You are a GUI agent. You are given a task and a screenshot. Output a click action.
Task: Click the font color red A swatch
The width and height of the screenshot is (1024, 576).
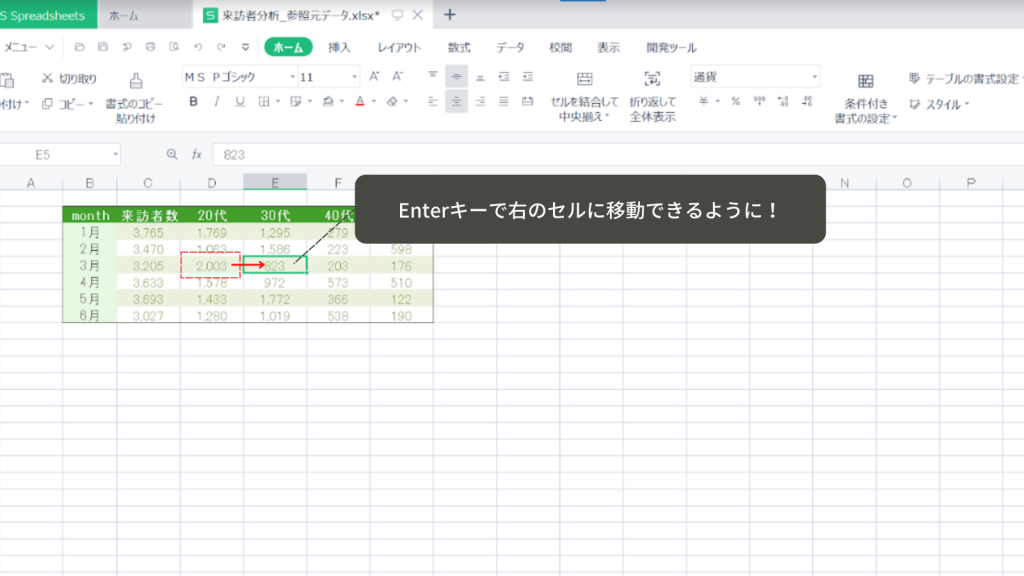point(358,101)
